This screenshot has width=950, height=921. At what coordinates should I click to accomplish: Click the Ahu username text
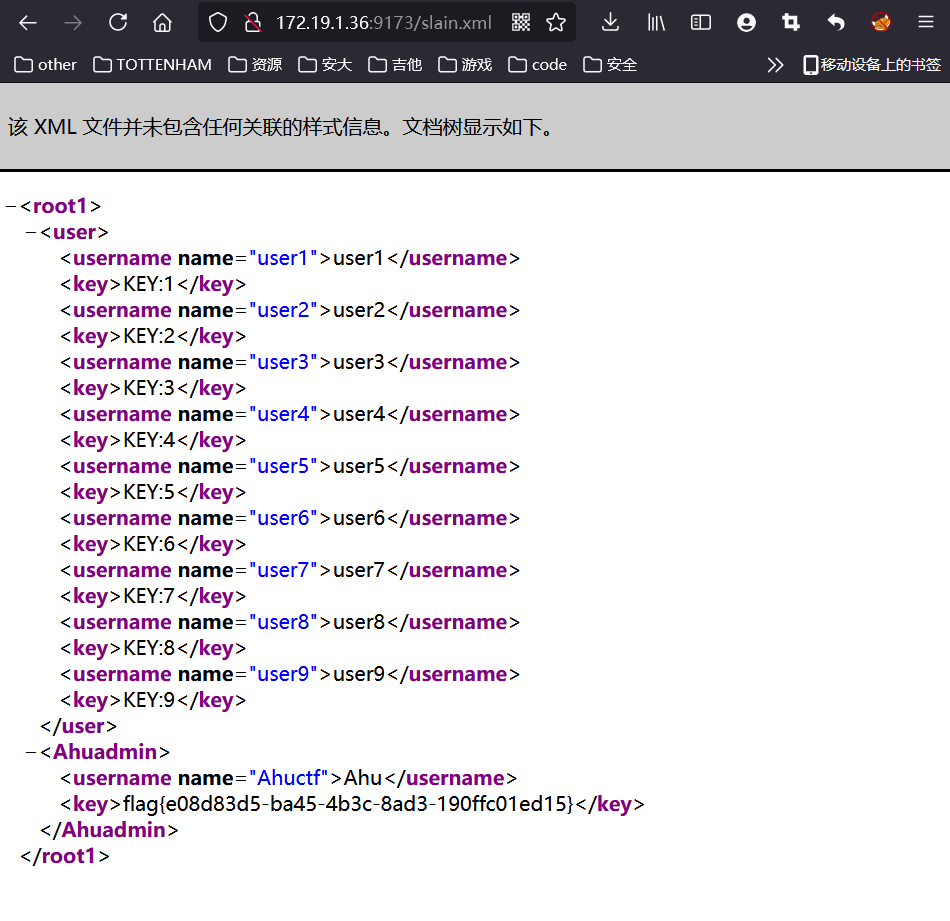[363, 777]
